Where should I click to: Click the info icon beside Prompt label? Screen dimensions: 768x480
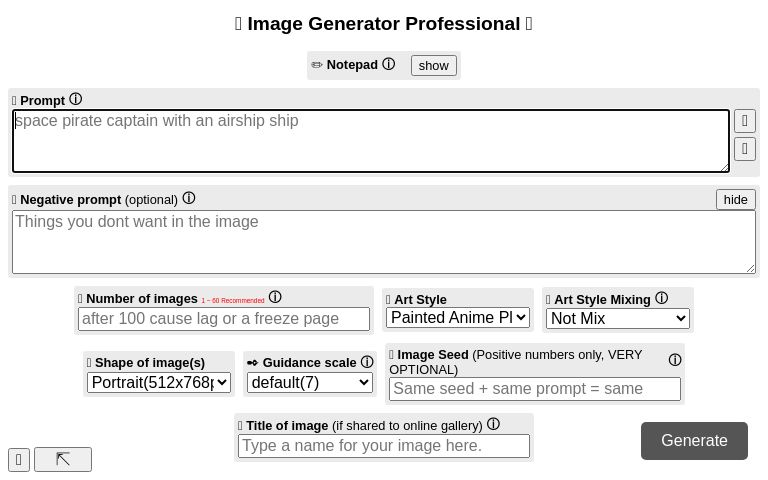(x=75, y=99)
